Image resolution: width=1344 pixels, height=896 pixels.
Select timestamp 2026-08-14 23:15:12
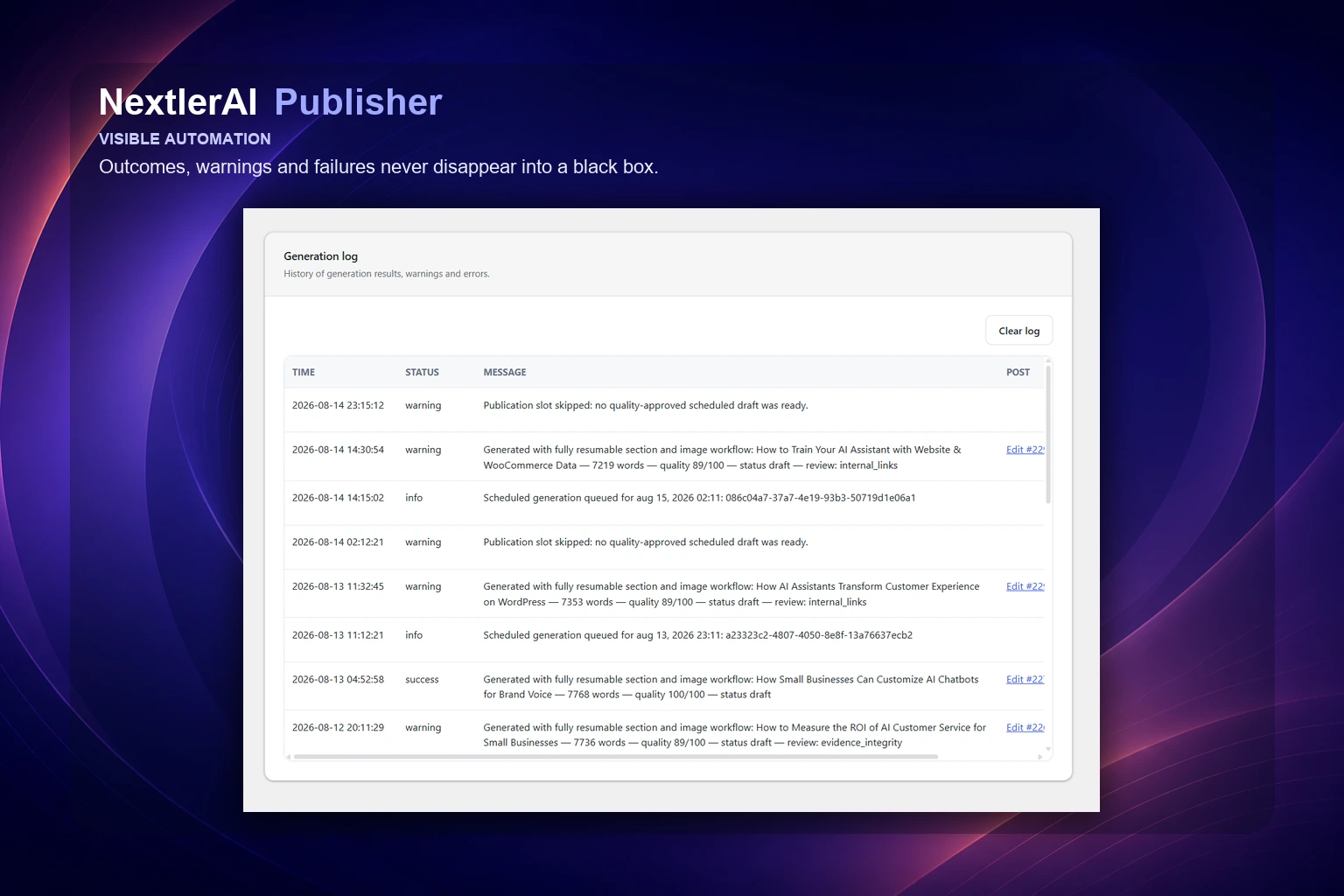(x=338, y=405)
